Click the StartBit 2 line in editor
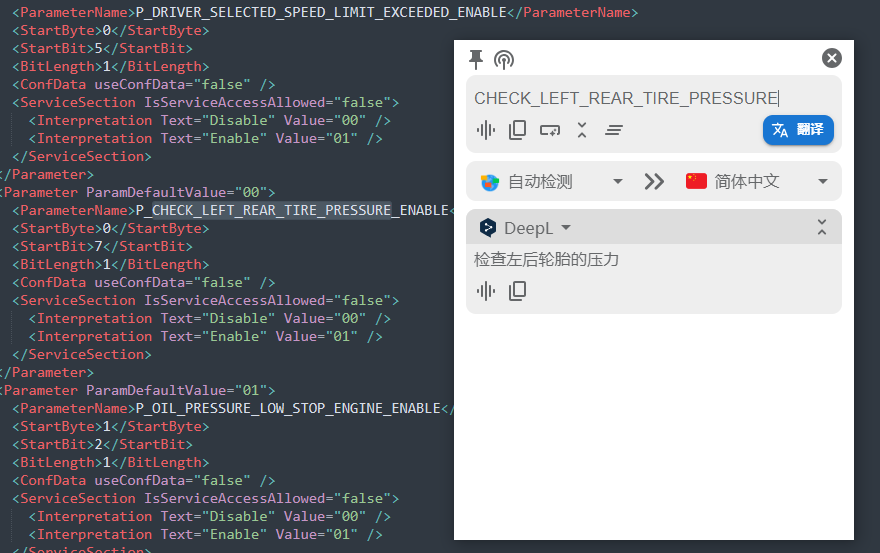Image resolution: width=880 pixels, height=553 pixels. click(x=102, y=444)
